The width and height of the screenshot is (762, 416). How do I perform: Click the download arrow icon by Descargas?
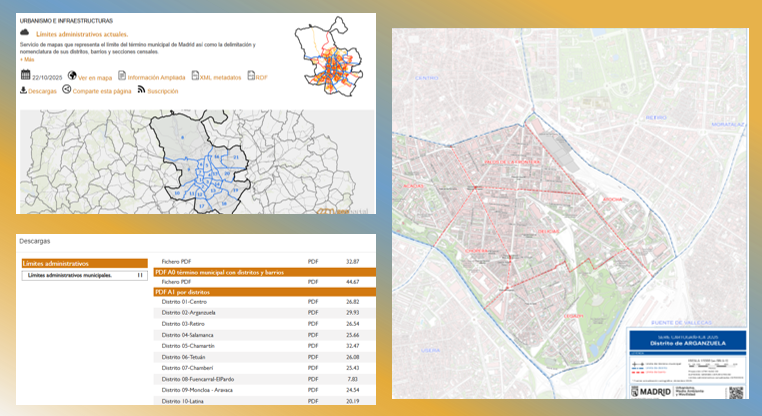[x=23, y=90]
